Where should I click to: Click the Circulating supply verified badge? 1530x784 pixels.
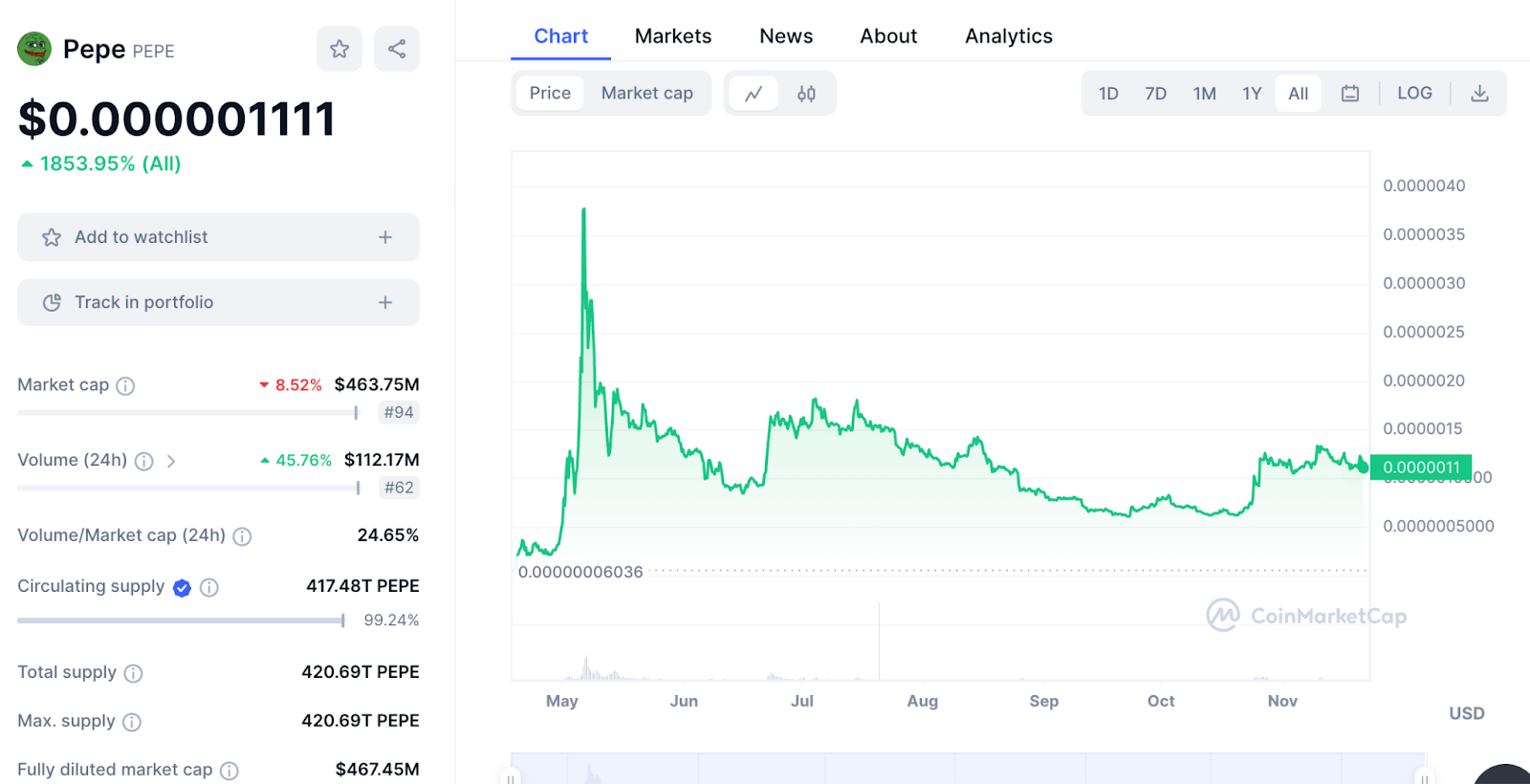pyautogui.click(x=182, y=588)
